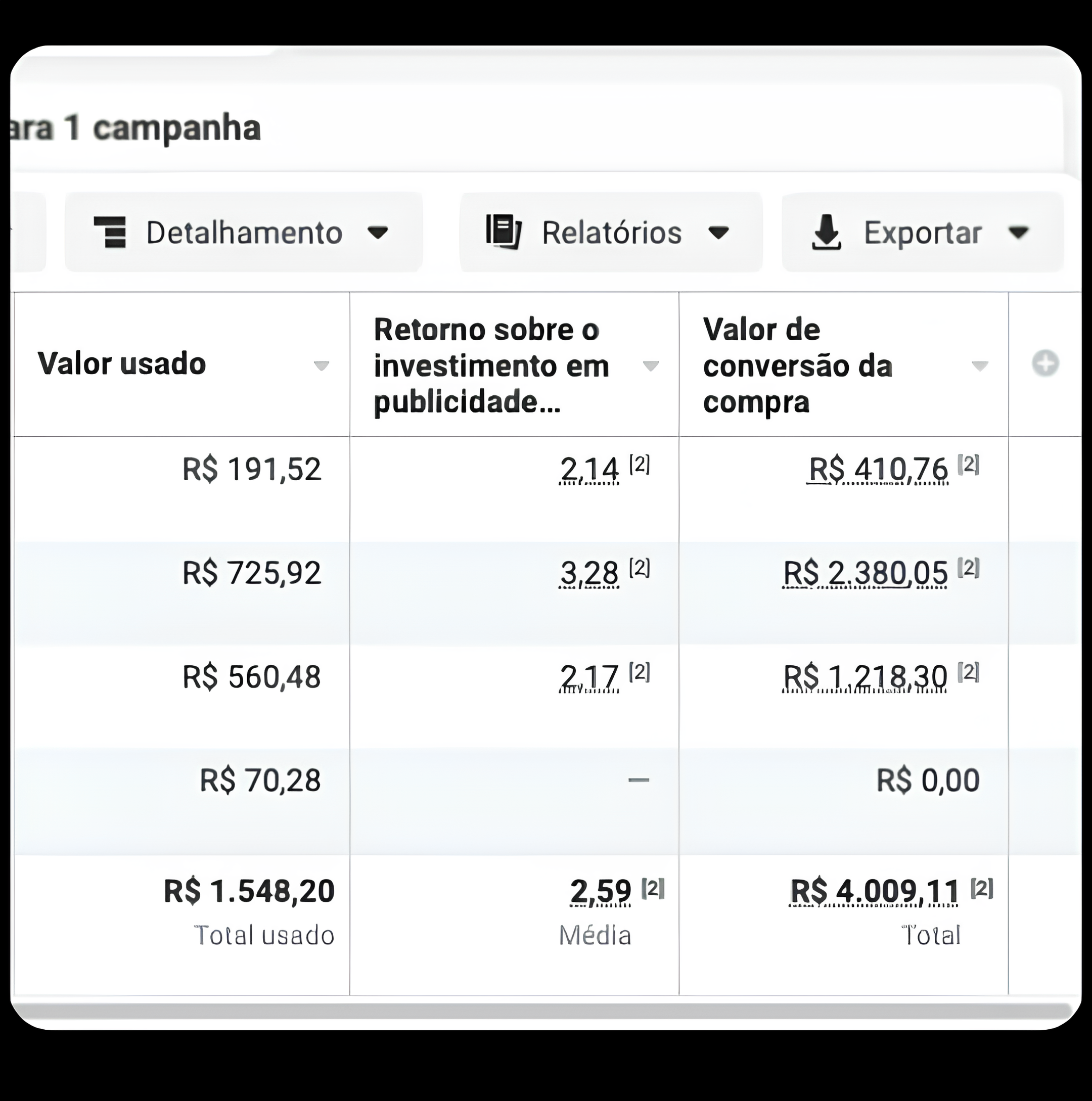This screenshot has width=1092, height=1101.
Task: Expand the Exportar dropdown arrow
Action: tap(1018, 233)
